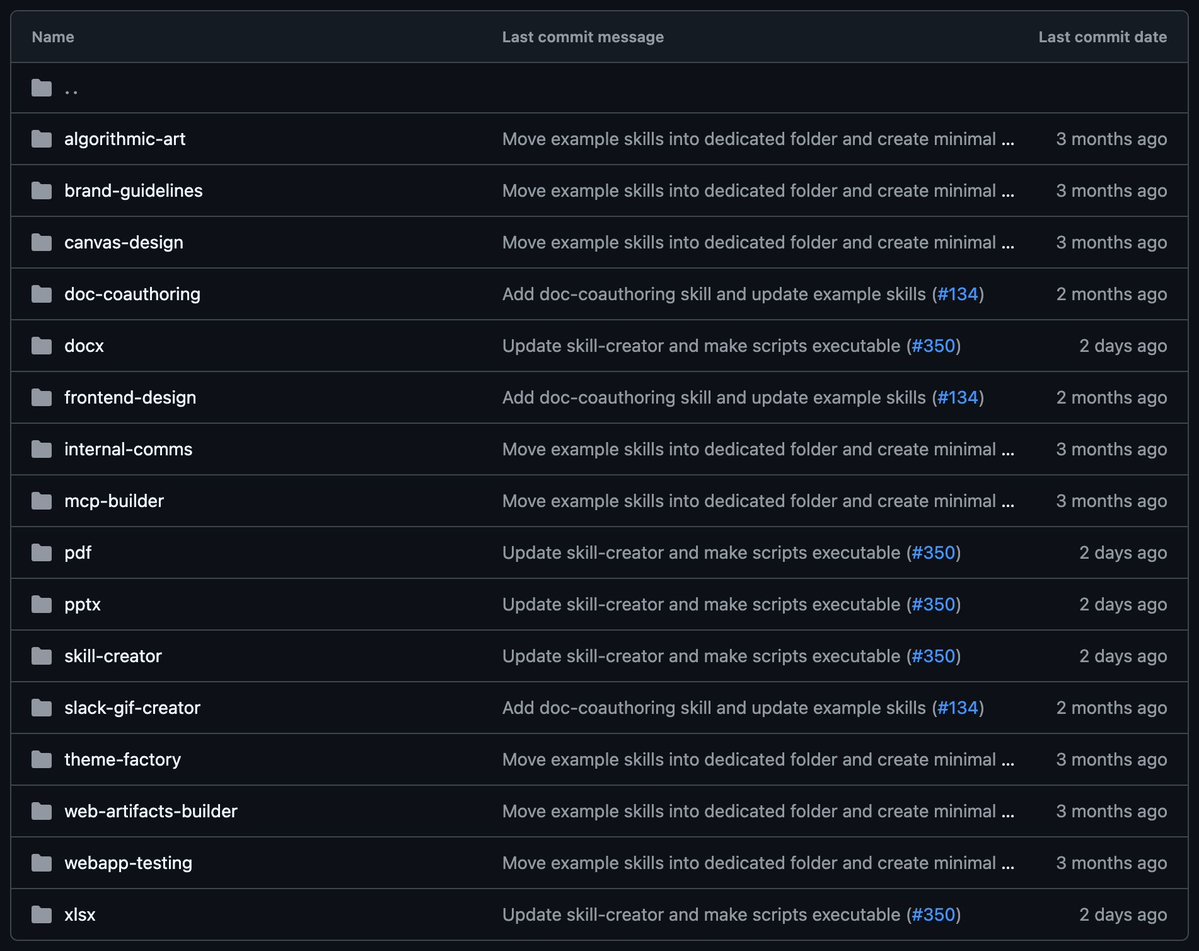The image size is (1199, 951).
Task: Open the web-artifacts-builder folder
Action: 151,811
